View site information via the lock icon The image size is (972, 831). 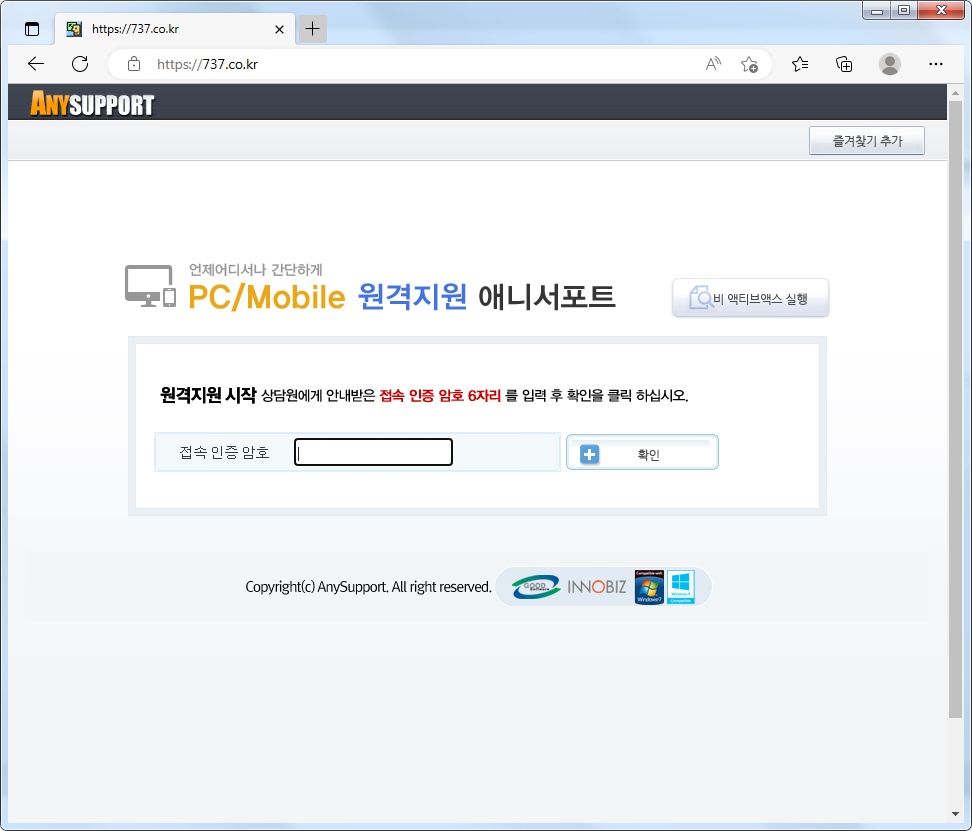[134, 64]
